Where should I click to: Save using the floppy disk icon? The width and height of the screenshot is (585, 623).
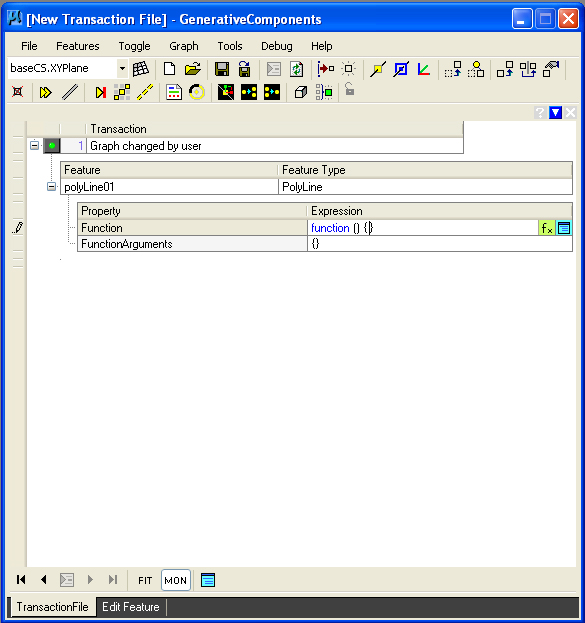click(x=222, y=69)
